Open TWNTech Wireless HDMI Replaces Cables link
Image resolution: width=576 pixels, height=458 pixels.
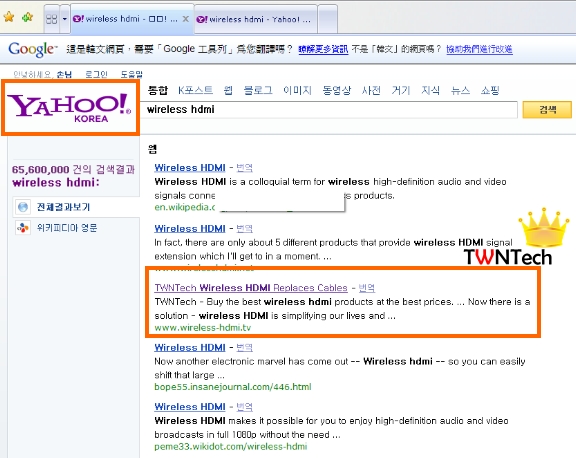(x=251, y=288)
